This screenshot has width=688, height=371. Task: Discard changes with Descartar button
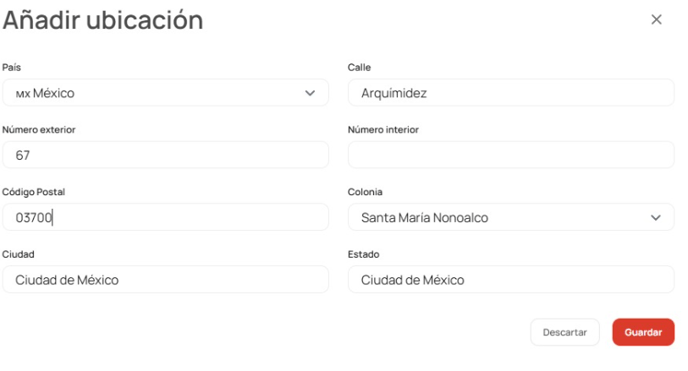pos(565,332)
